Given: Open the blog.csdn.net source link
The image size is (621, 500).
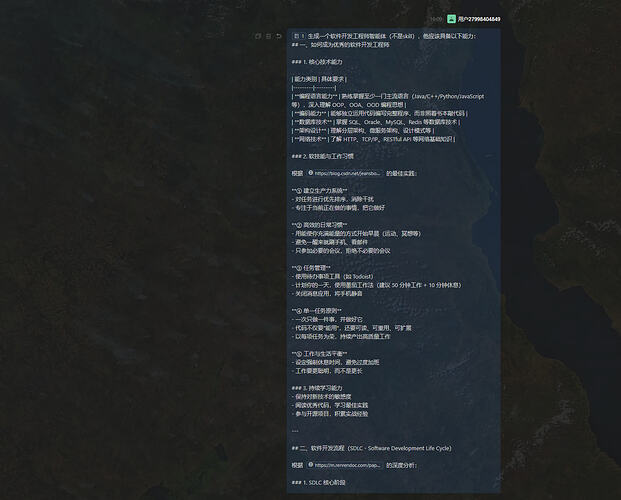Looking at the screenshot, I should pos(344,173).
